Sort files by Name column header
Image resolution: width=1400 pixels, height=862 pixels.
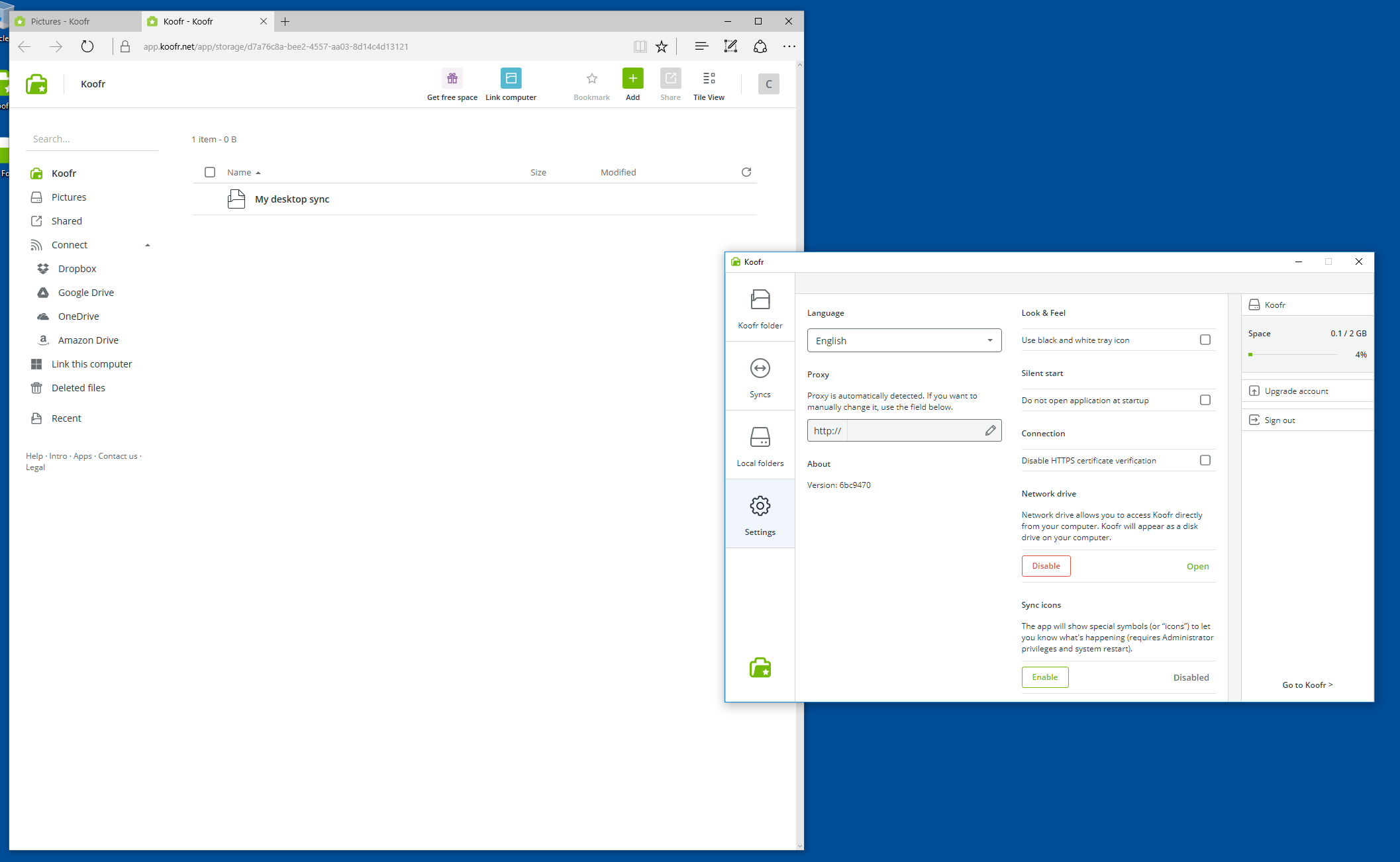click(239, 172)
